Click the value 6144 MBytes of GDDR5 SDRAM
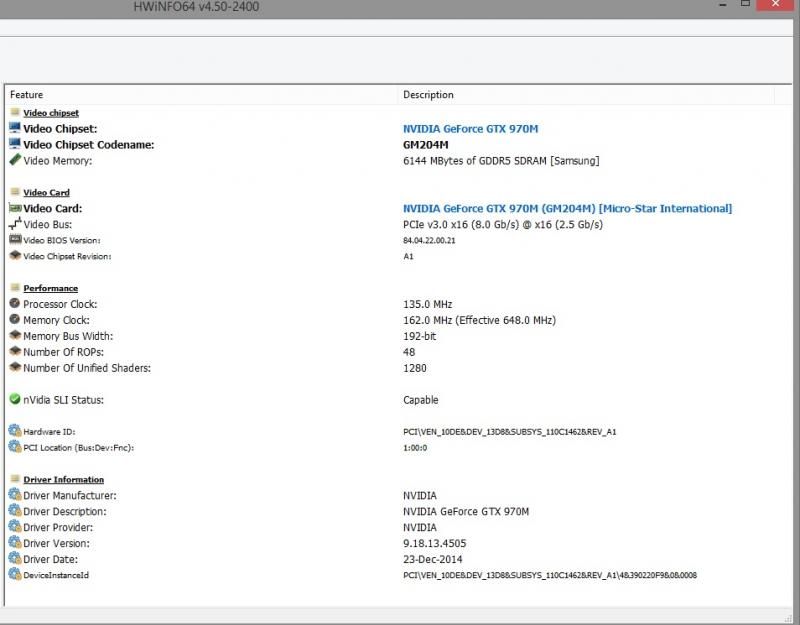This screenshot has width=800, height=625. 501,161
